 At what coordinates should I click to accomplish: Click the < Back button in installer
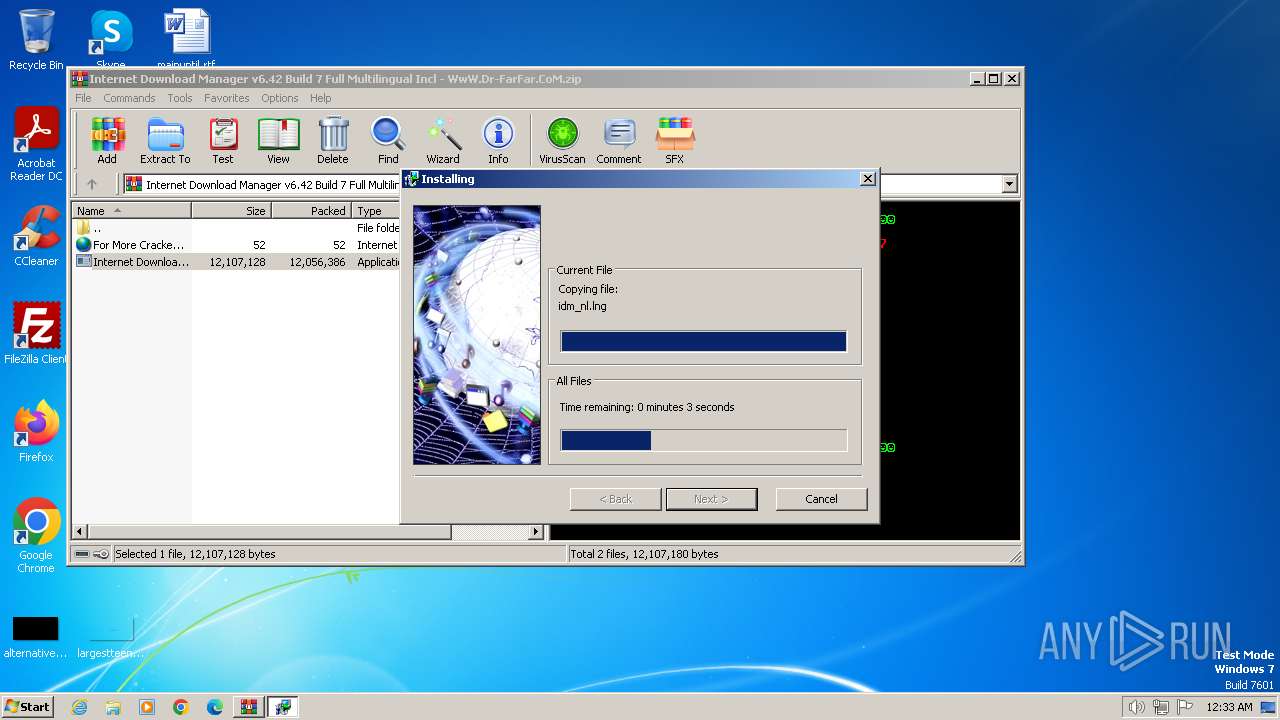pos(615,499)
